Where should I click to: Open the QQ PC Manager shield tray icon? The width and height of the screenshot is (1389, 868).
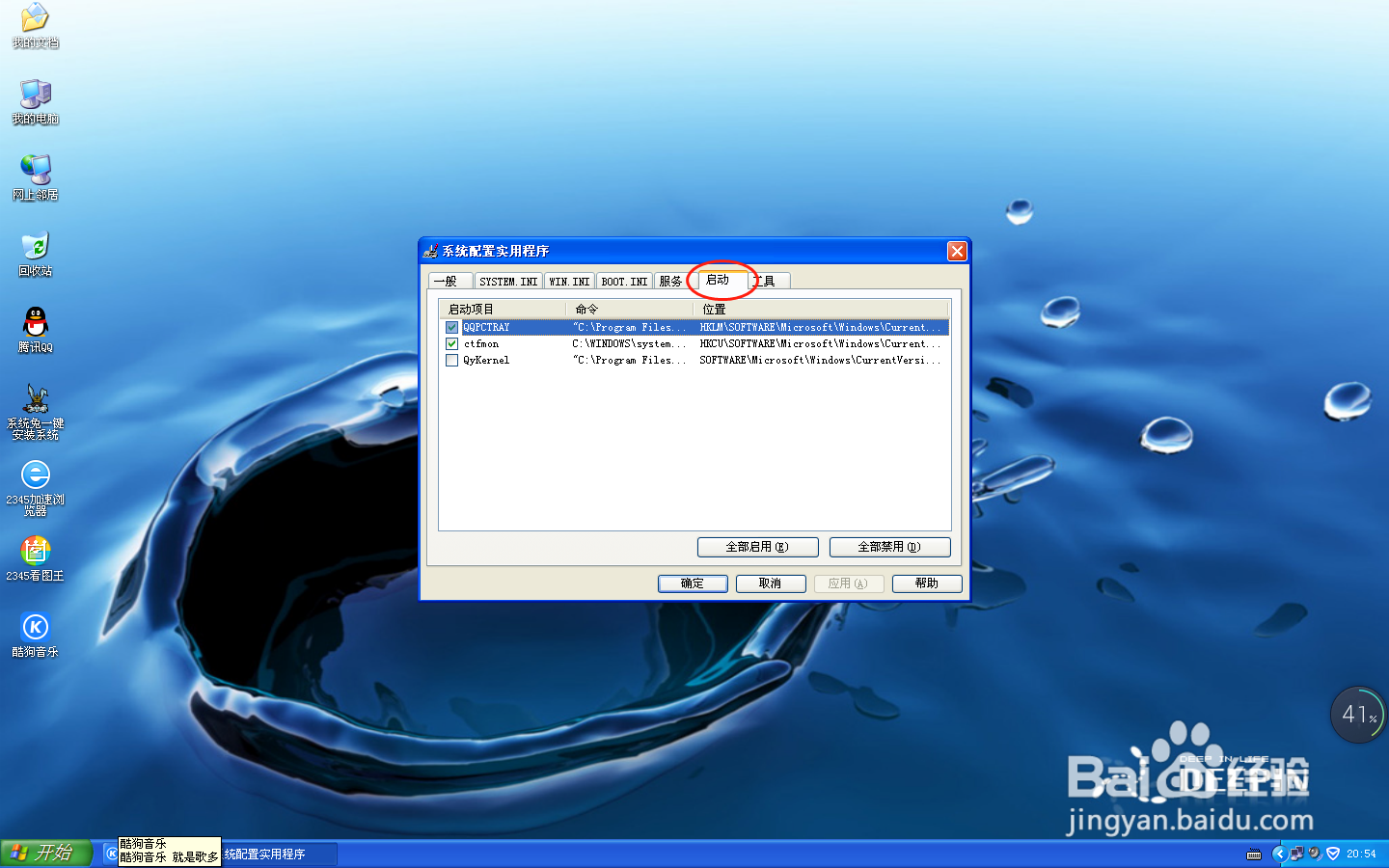(x=1333, y=854)
